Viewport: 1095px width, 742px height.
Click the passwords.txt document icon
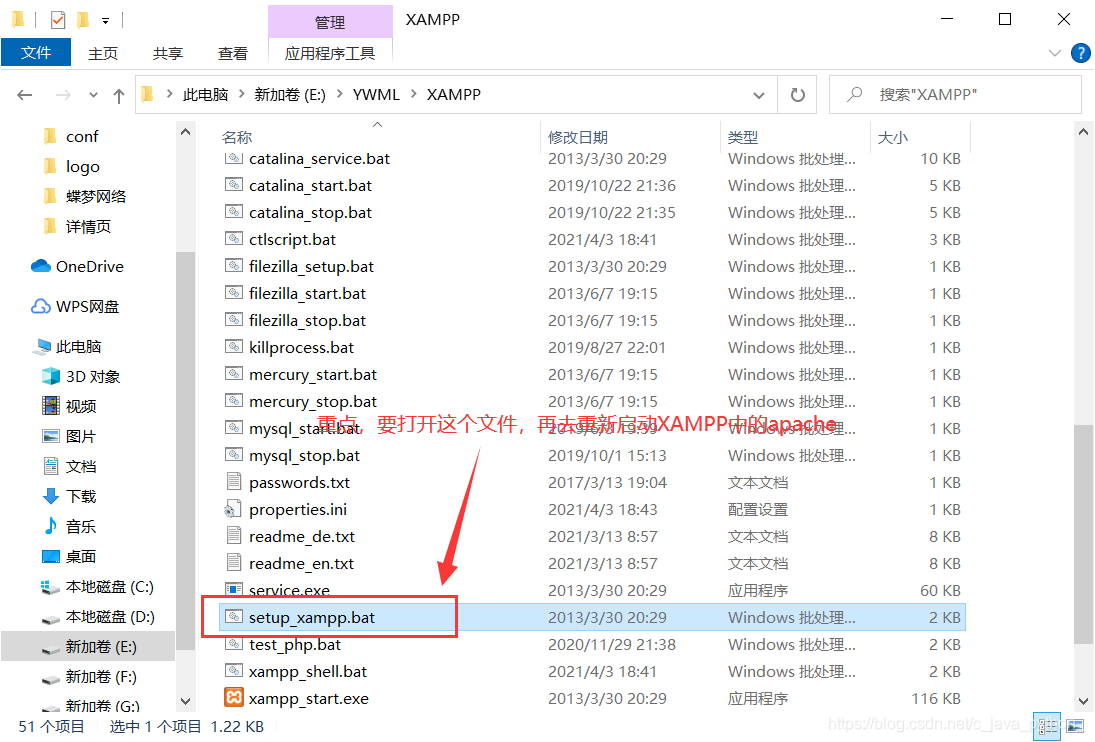pyautogui.click(x=233, y=482)
